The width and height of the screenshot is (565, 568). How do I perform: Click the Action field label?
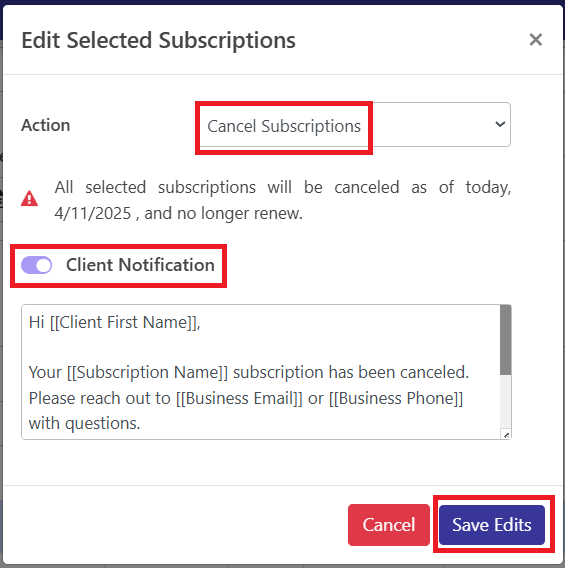pos(46,125)
